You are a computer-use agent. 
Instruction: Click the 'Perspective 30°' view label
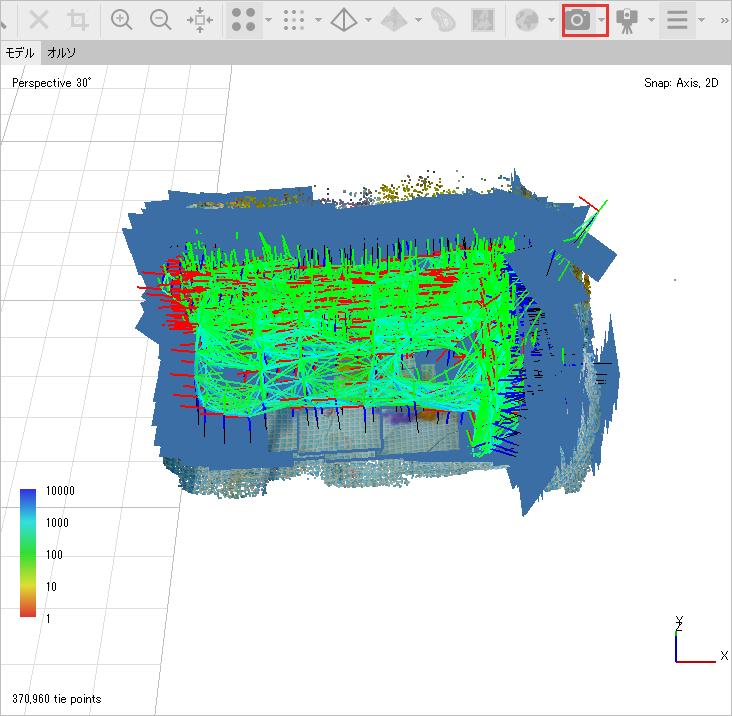click(x=51, y=83)
